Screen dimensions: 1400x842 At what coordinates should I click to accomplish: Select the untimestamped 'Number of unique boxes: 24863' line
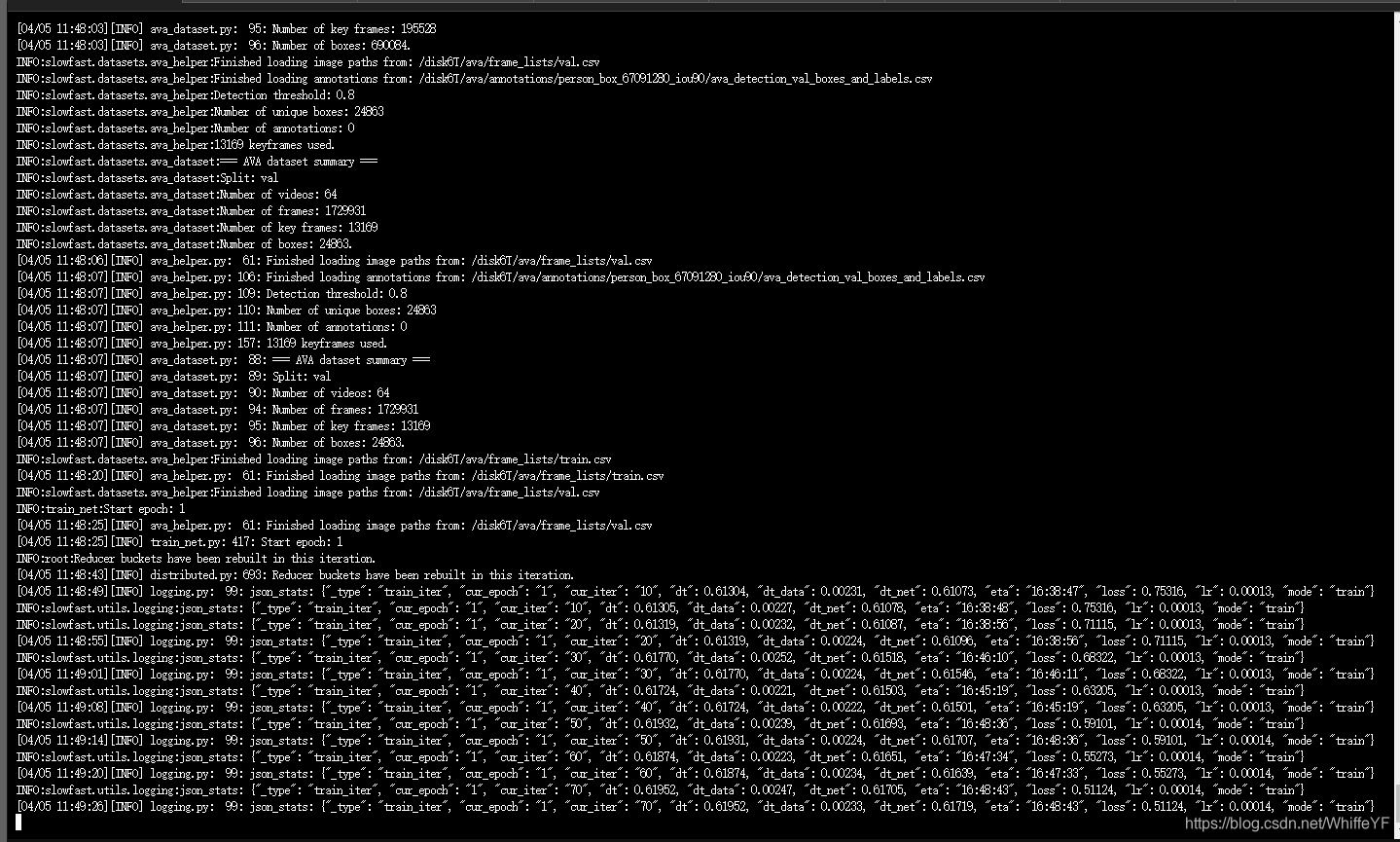pos(199,112)
